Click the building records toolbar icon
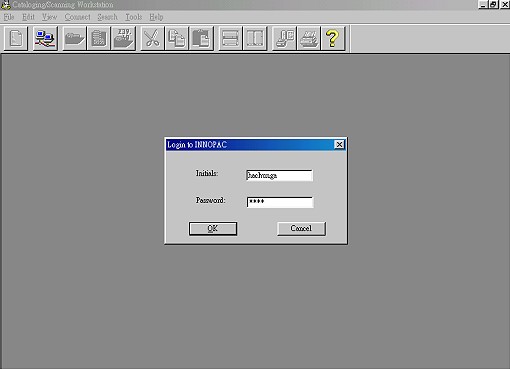510x369 pixels. [99, 38]
